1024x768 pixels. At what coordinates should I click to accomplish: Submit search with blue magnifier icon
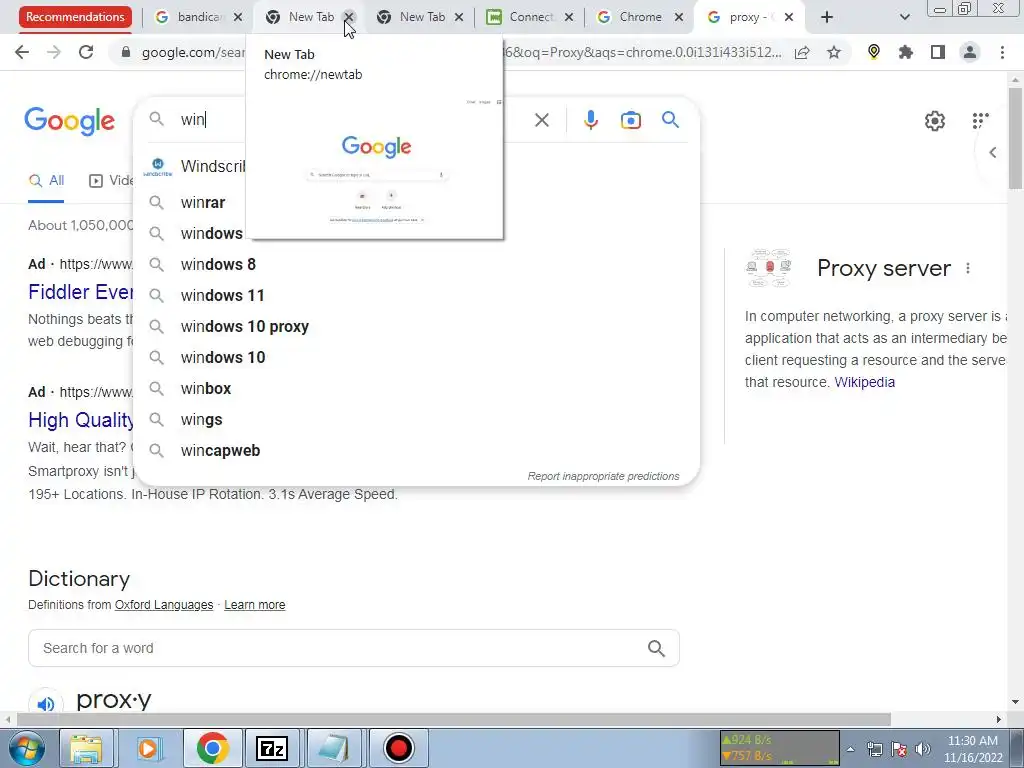[670, 120]
